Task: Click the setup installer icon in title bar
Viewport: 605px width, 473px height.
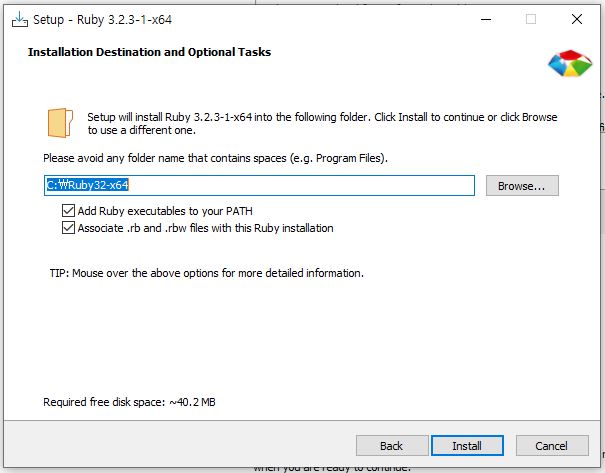Action: pyautogui.click(x=20, y=19)
